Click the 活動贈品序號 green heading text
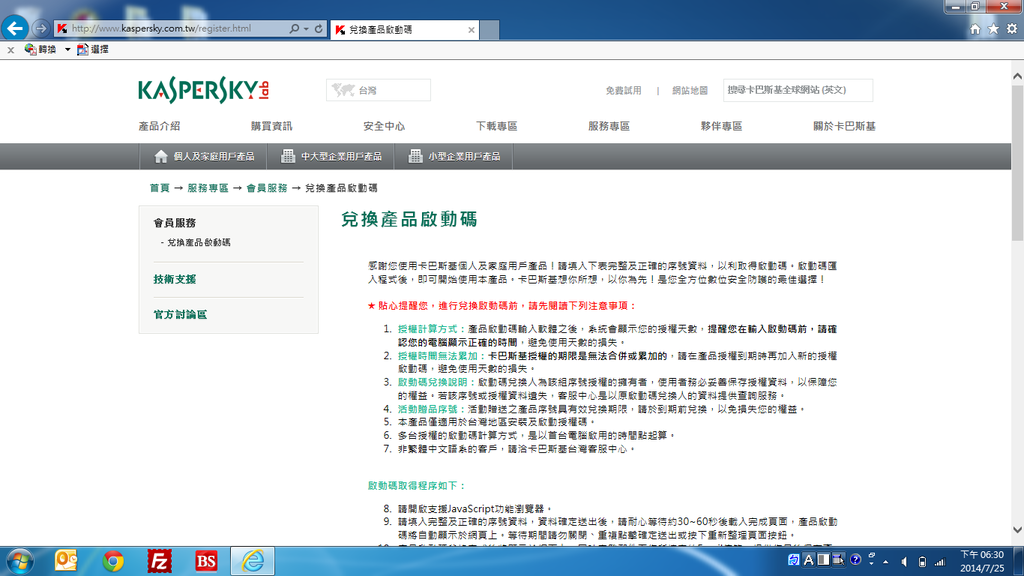This screenshot has height=576, width=1024. pyautogui.click(x=430, y=409)
